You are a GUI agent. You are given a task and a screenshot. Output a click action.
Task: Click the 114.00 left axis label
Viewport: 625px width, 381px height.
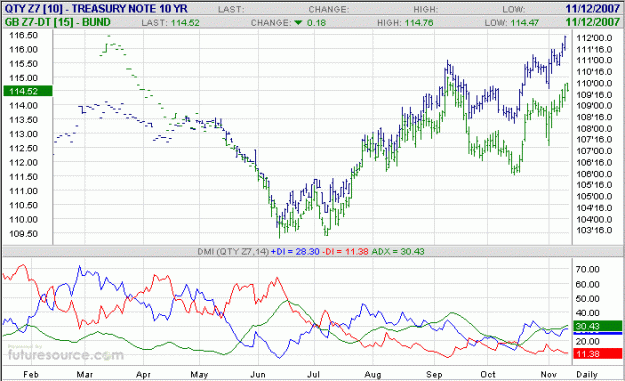click(23, 106)
